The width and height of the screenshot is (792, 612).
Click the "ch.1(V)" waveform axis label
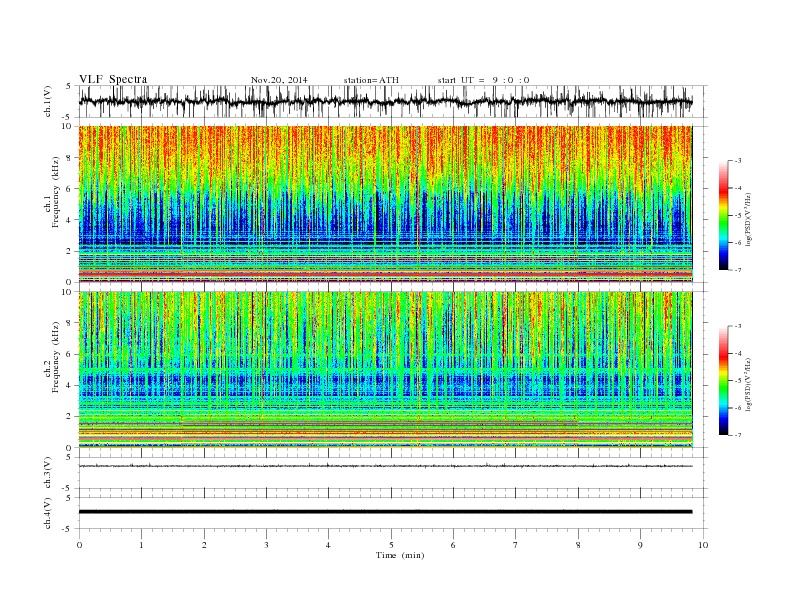tap(48, 101)
